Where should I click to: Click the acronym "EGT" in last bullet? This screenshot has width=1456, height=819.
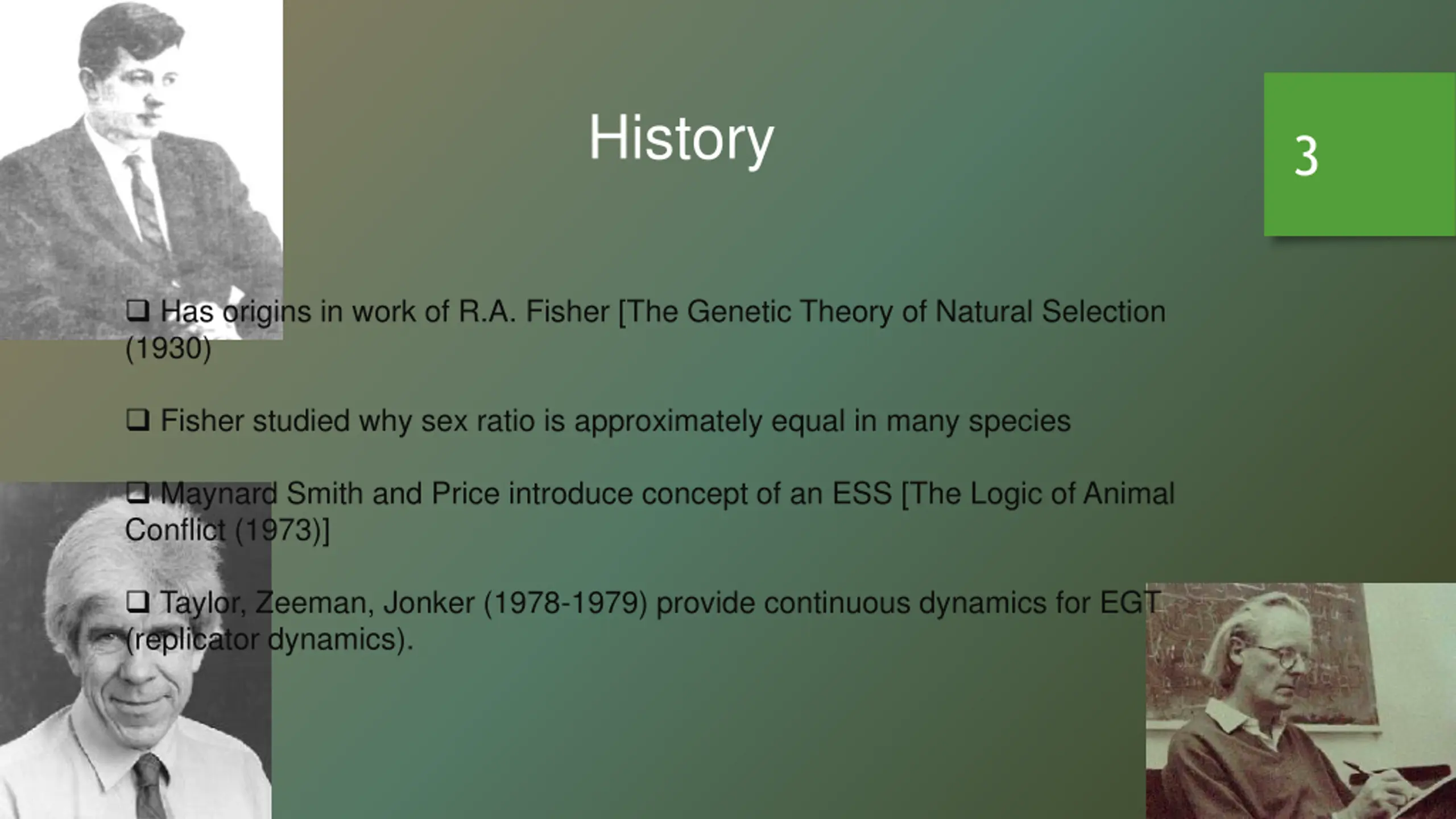tap(1130, 603)
